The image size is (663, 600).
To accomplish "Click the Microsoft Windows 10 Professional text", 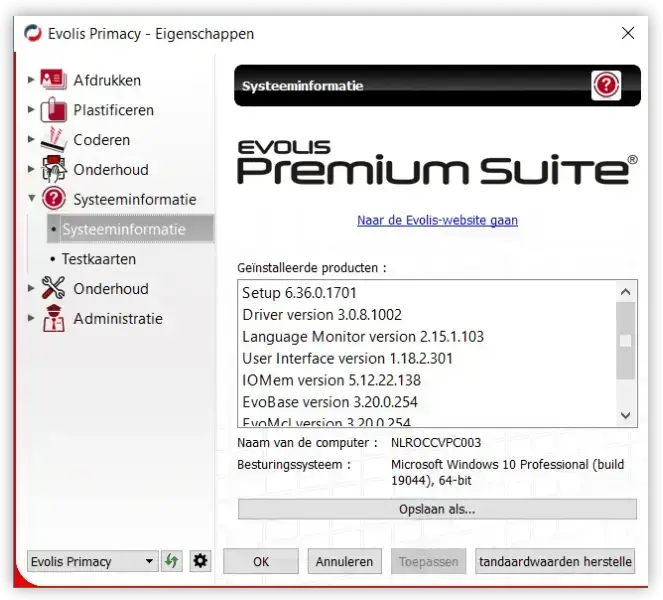I will pyautogui.click(x=507, y=472).
